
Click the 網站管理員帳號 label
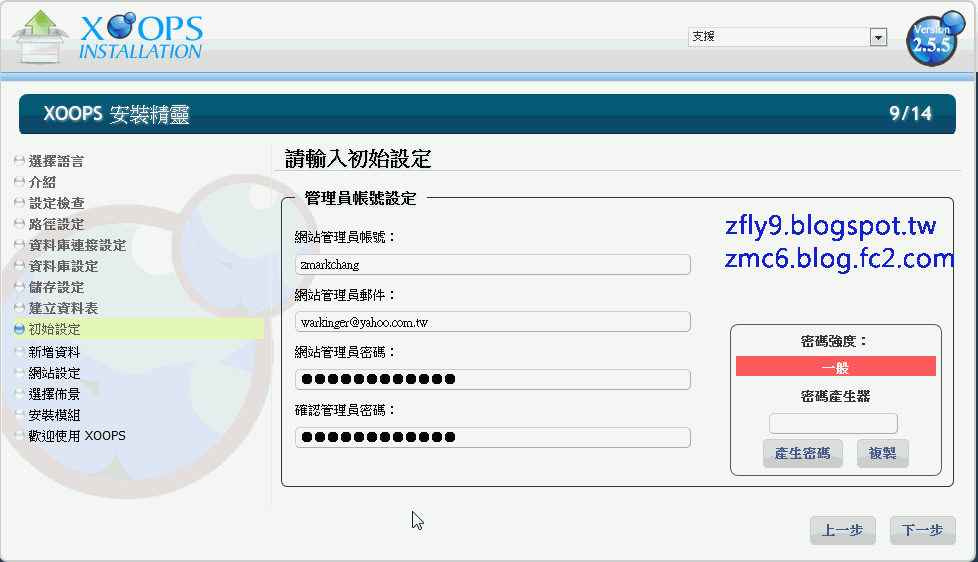(x=345, y=237)
